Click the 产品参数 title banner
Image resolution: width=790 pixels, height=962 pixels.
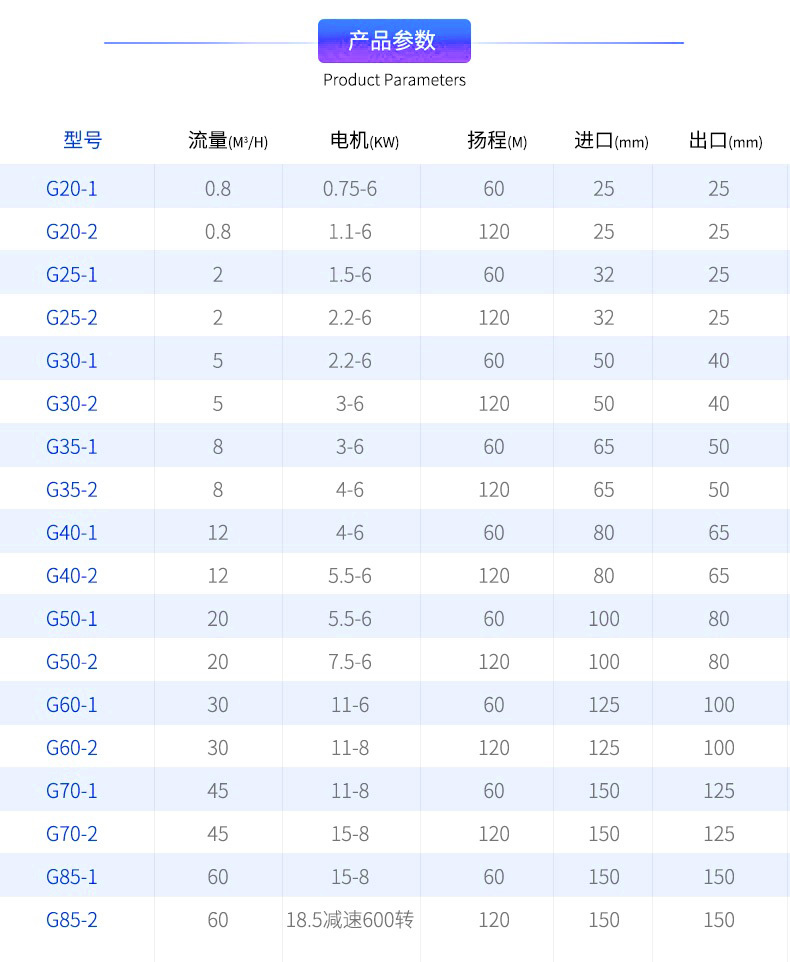[x=394, y=41]
